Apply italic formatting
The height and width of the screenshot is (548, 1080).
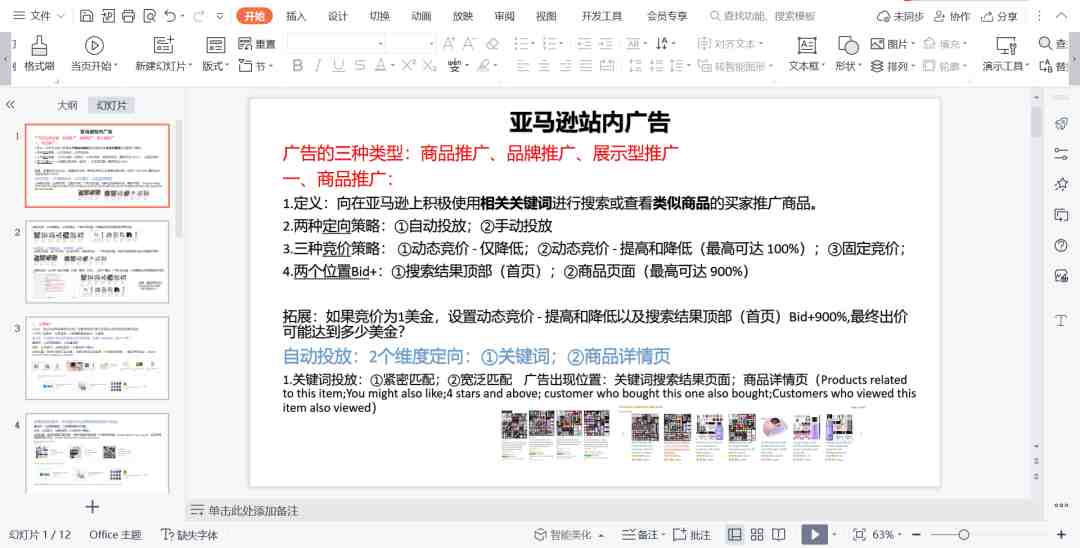click(318, 65)
